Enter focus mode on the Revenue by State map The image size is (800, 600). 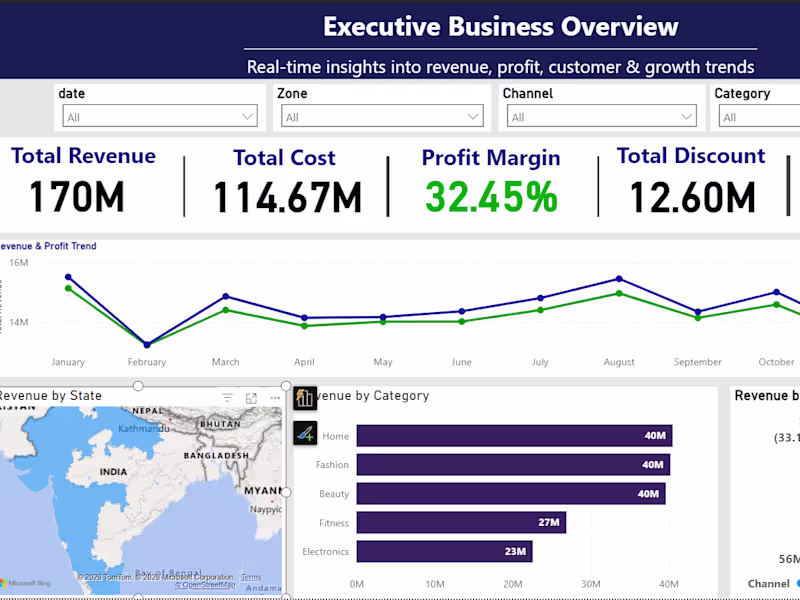point(252,397)
